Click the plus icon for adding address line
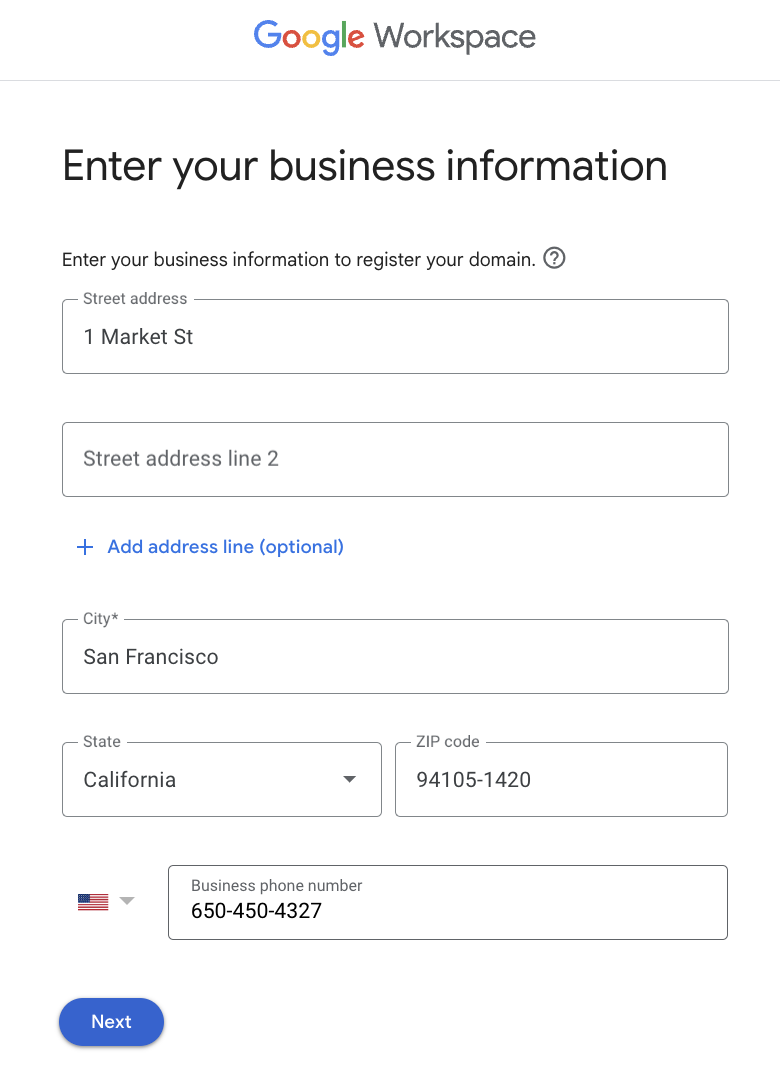 pyautogui.click(x=85, y=547)
